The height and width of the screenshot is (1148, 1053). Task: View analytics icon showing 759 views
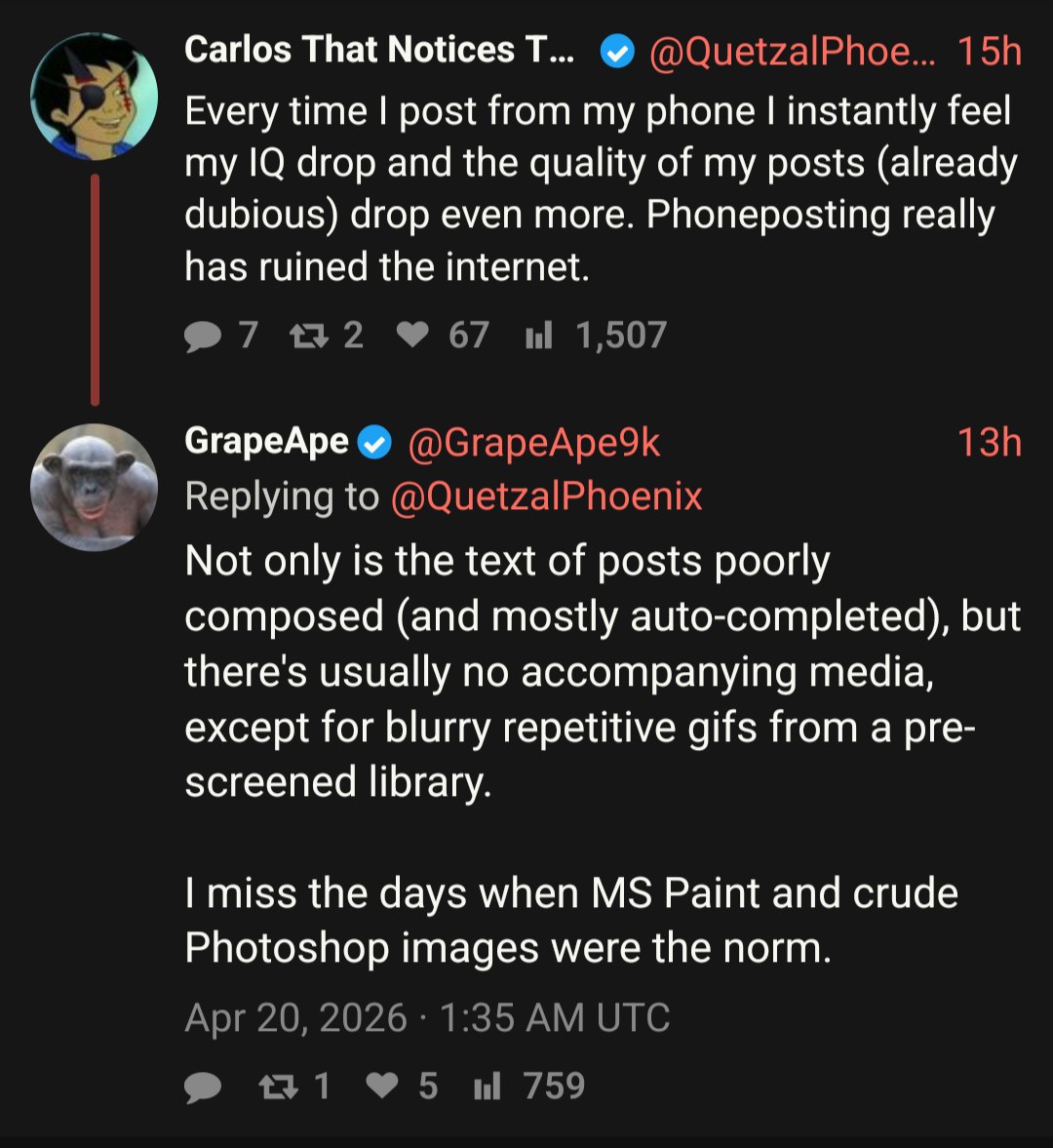(x=487, y=1087)
